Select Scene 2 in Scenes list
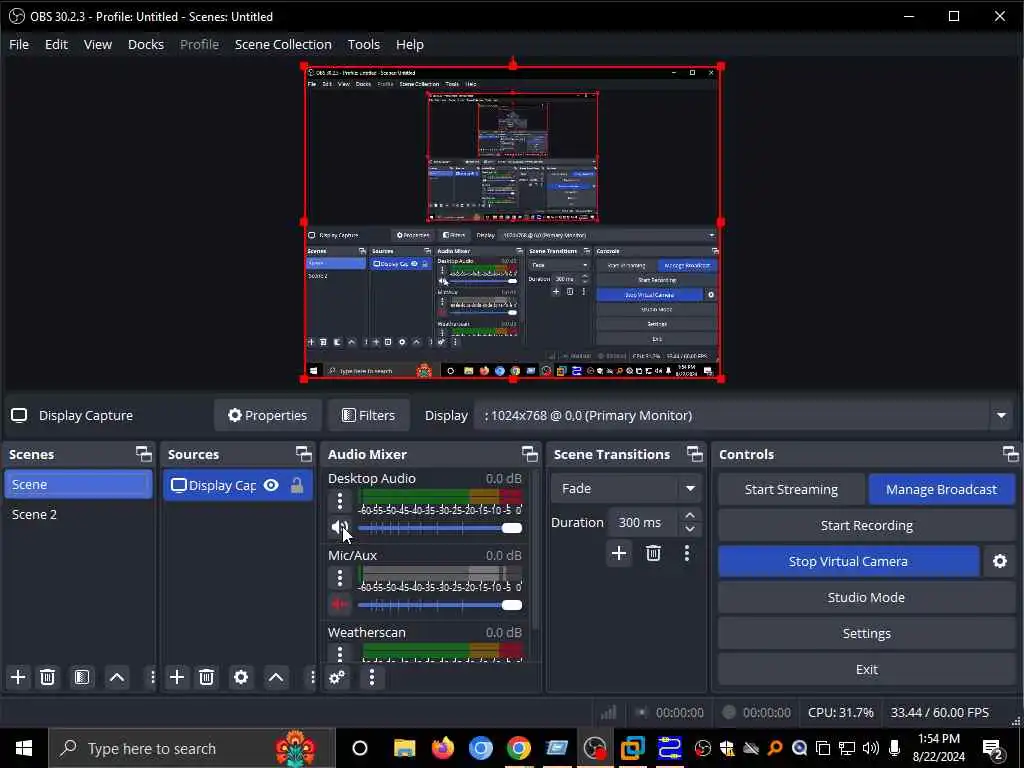The image size is (1024, 768). [x=78, y=515]
